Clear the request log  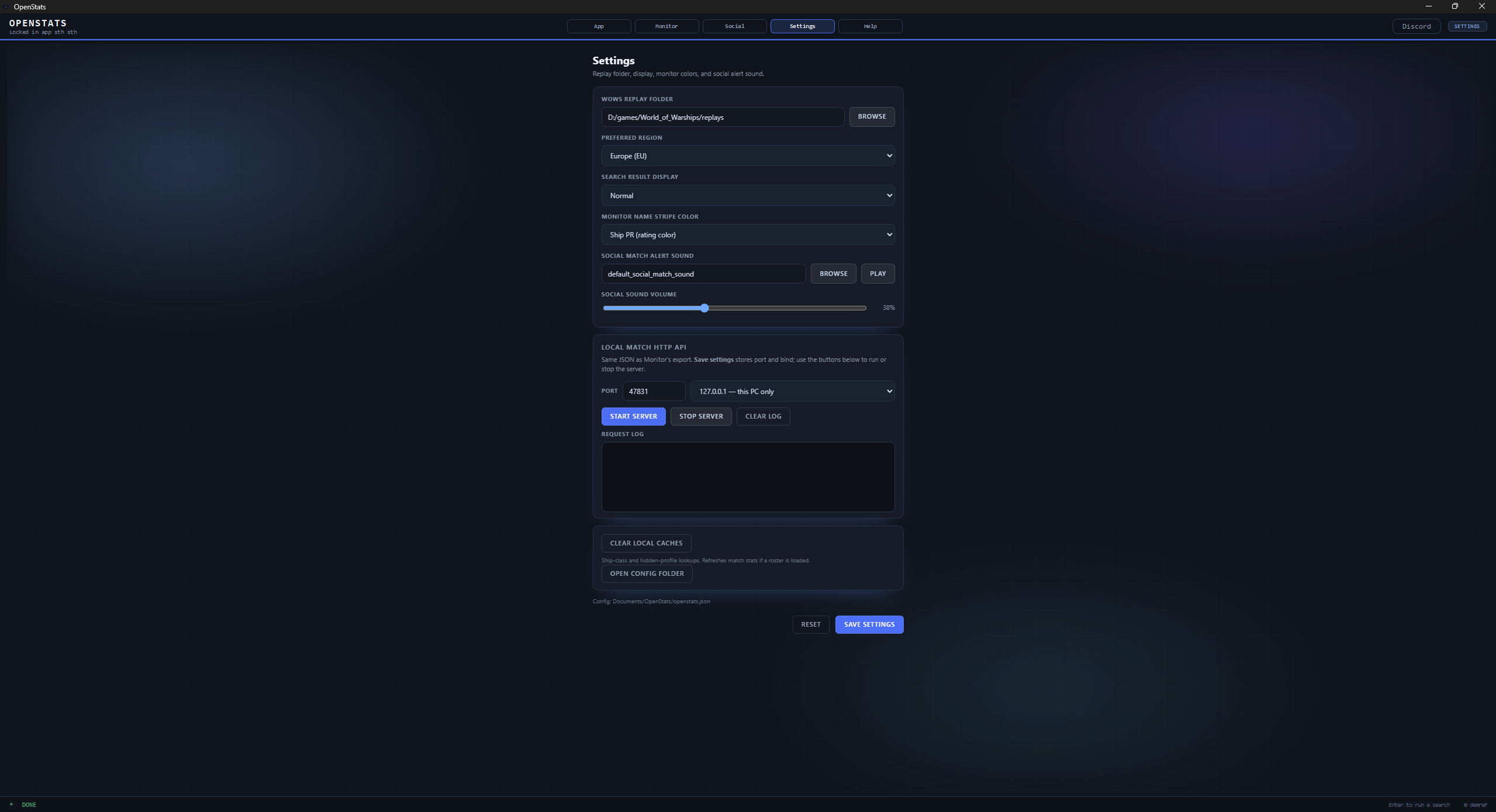763,416
